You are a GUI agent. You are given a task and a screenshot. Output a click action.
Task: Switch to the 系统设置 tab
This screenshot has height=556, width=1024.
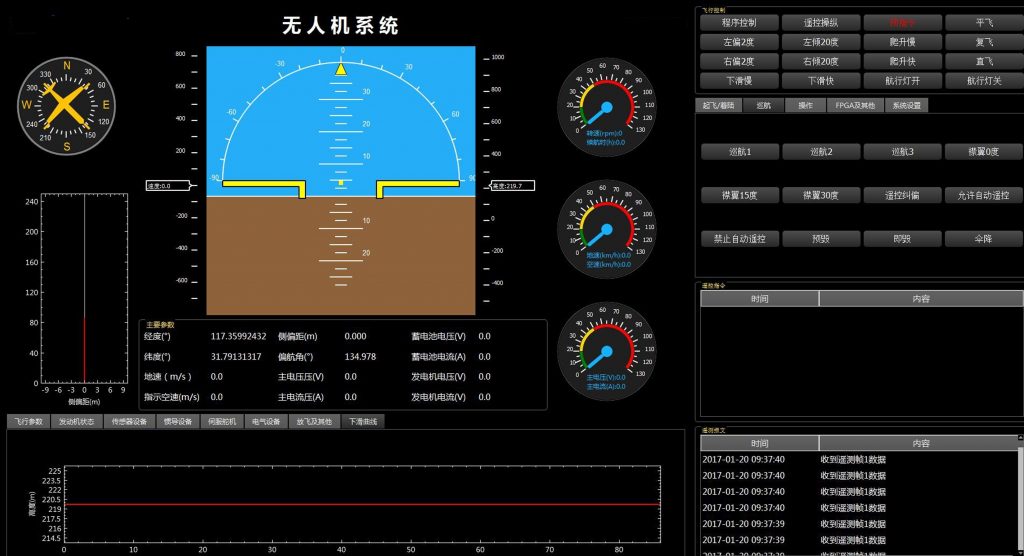(907, 105)
